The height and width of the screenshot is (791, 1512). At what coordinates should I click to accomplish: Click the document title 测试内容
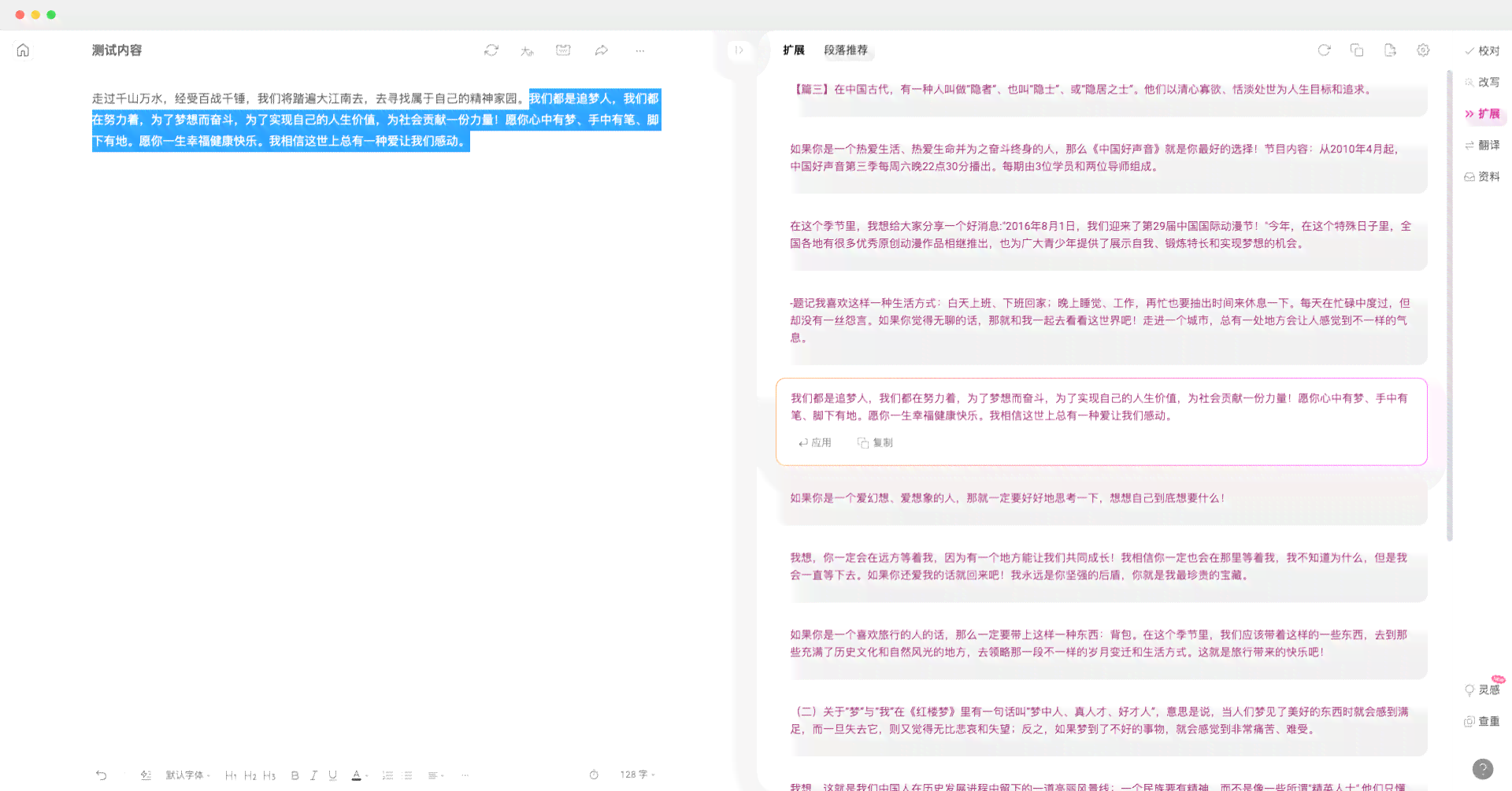(117, 50)
